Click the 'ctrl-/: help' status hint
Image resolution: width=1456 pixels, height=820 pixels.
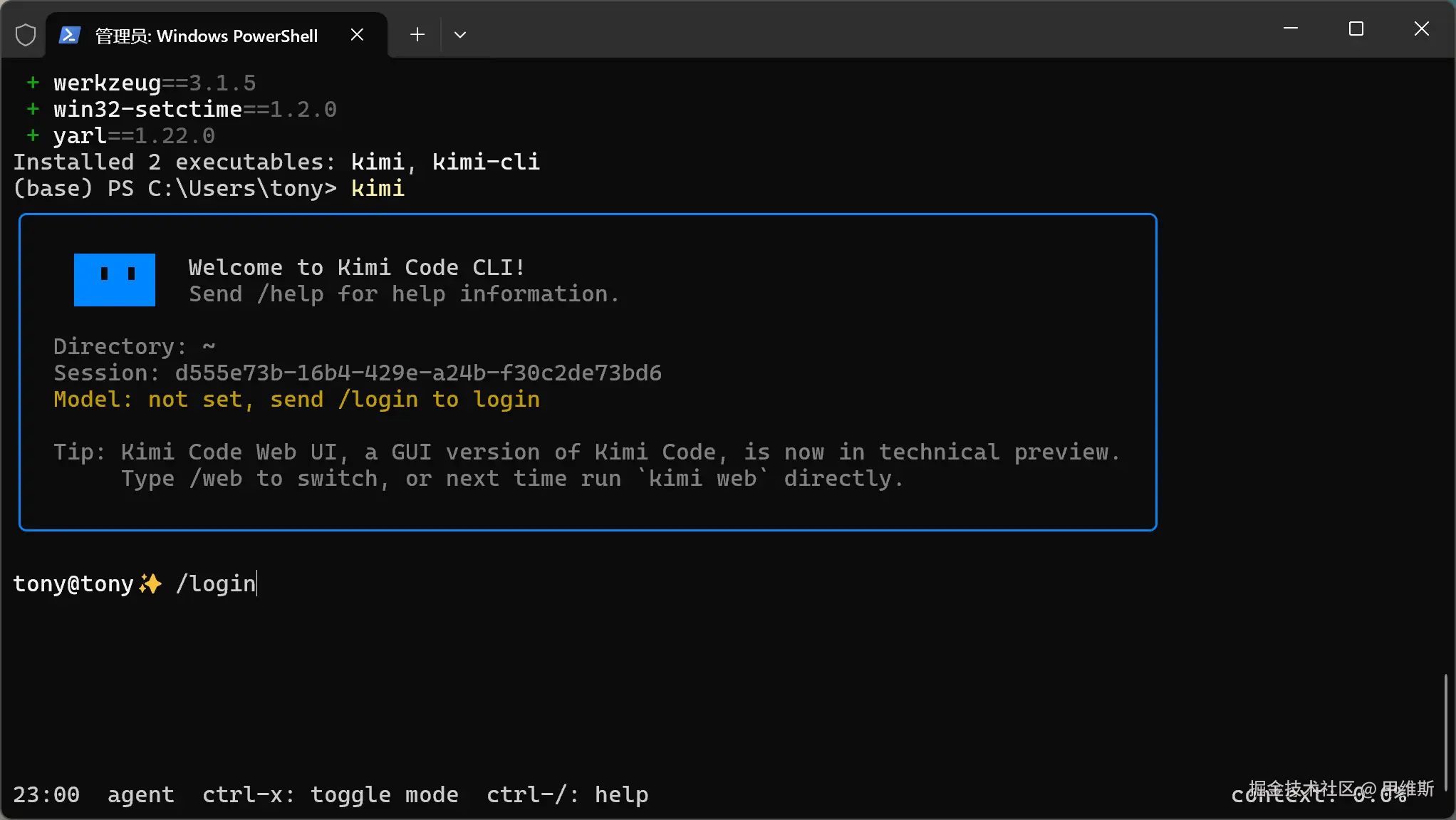coord(567,795)
